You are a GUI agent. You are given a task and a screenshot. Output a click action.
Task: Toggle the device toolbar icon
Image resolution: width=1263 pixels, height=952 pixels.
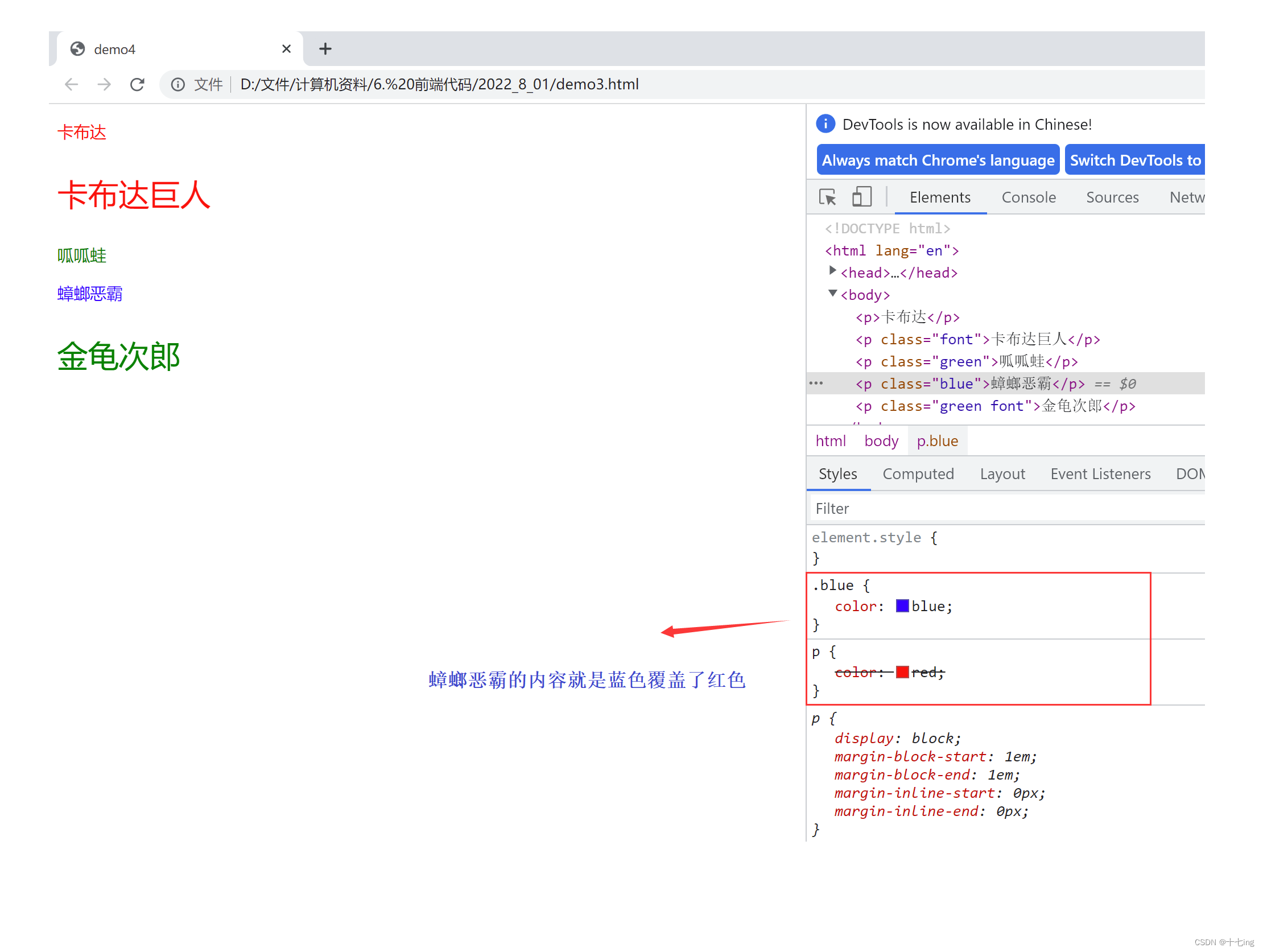pyautogui.click(x=861, y=197)
